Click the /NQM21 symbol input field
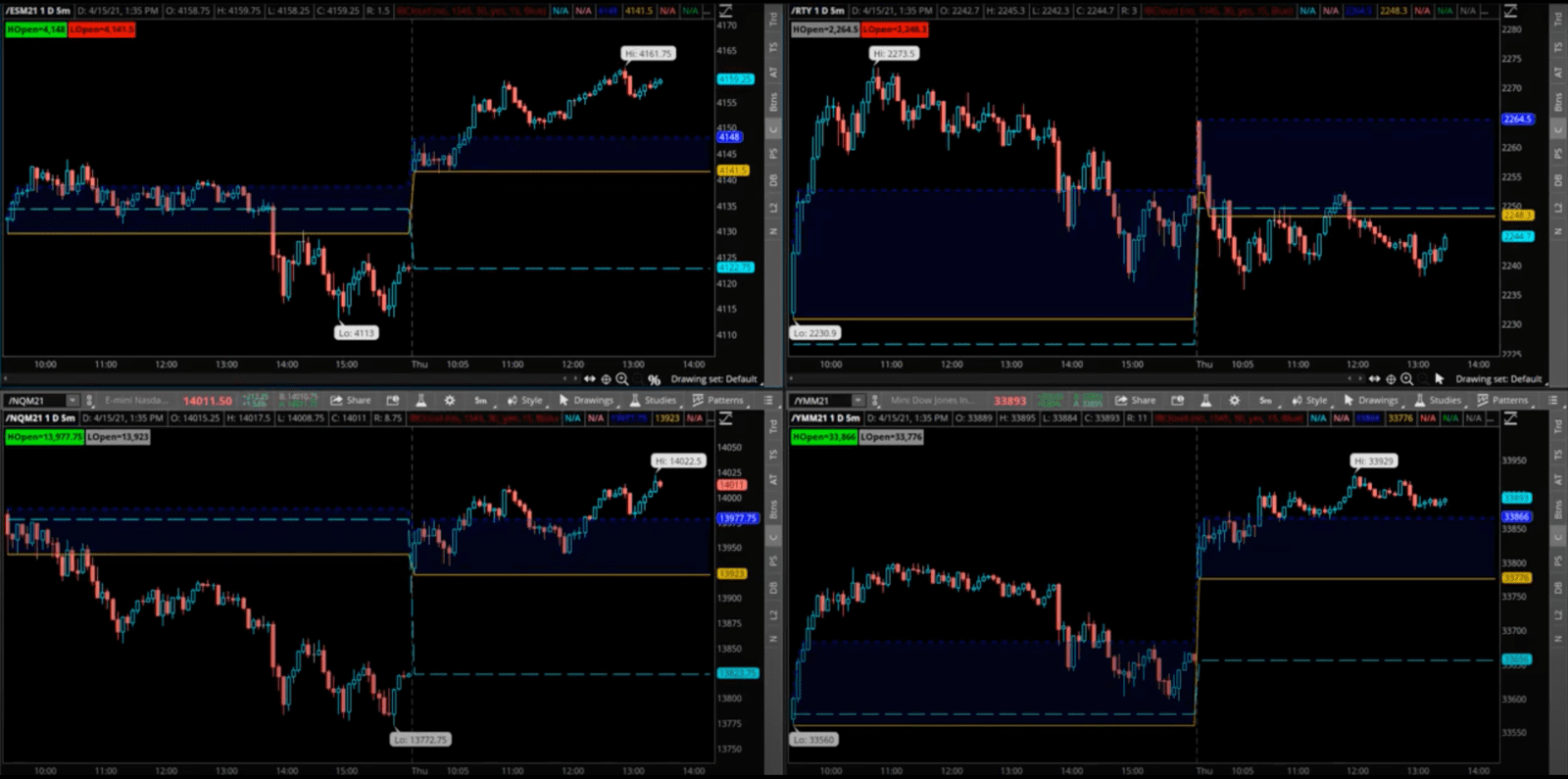 [35, 401]
